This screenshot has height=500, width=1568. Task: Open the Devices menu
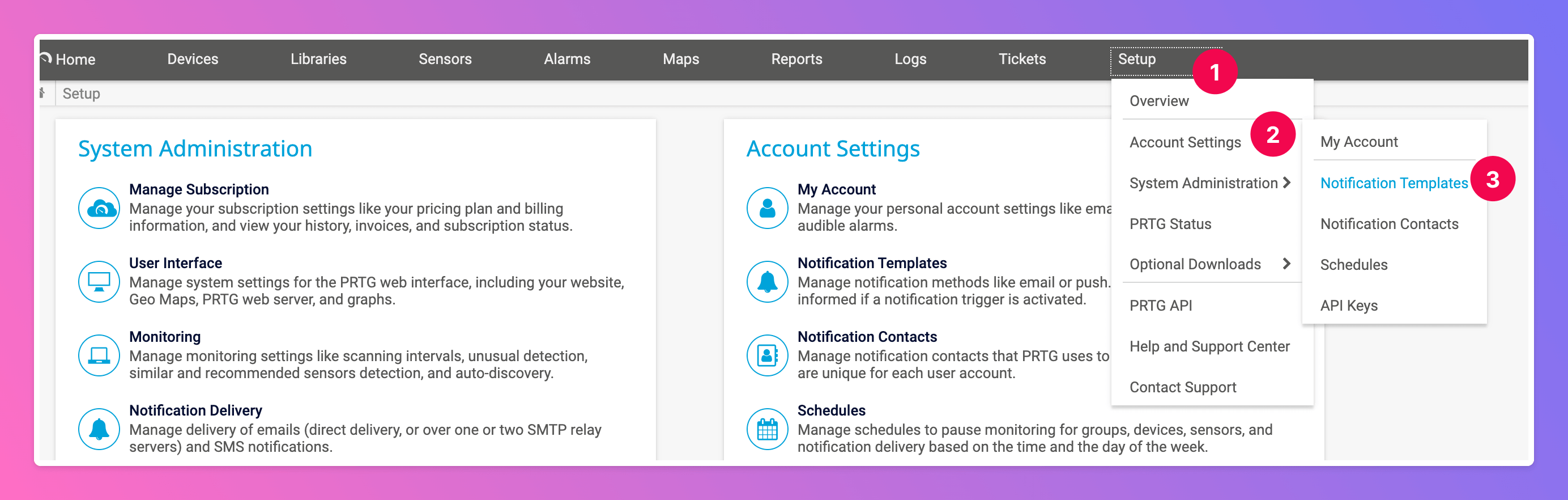193,59
